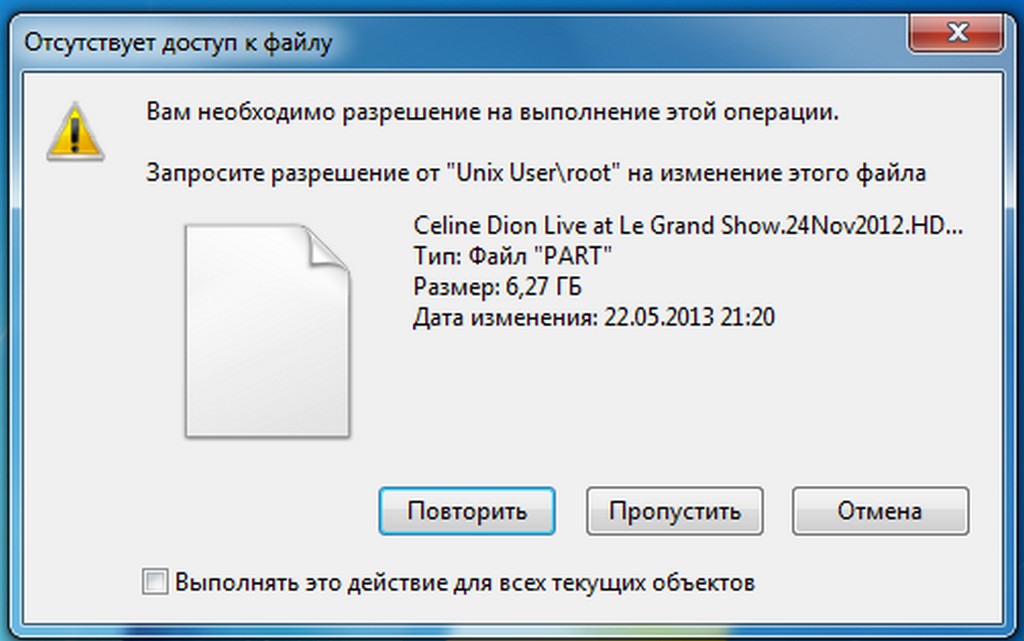Click the 'Тип: Файл PART' line

pos(513,256)
